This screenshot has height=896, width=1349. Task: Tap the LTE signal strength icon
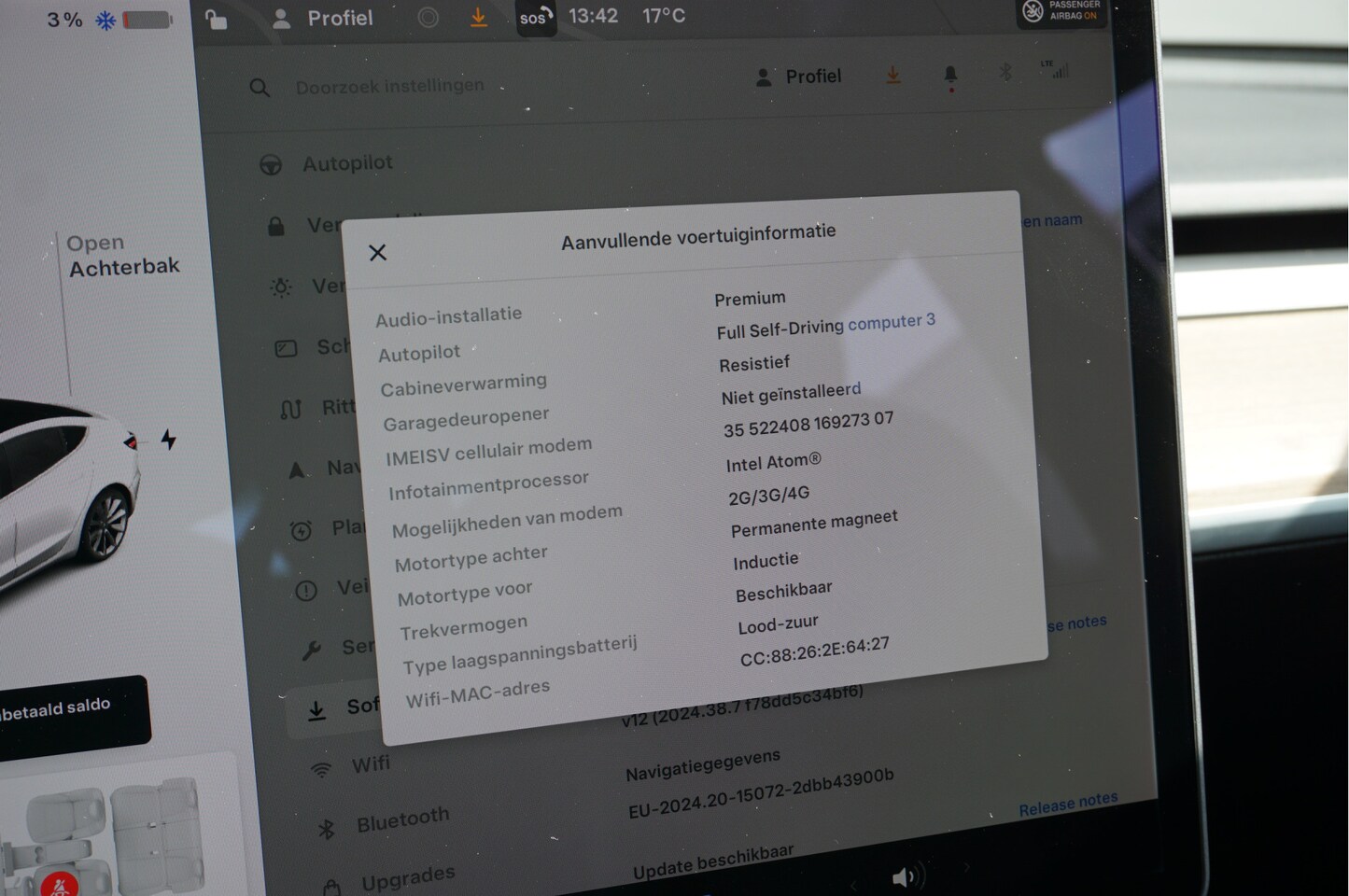pos(1055,68)
